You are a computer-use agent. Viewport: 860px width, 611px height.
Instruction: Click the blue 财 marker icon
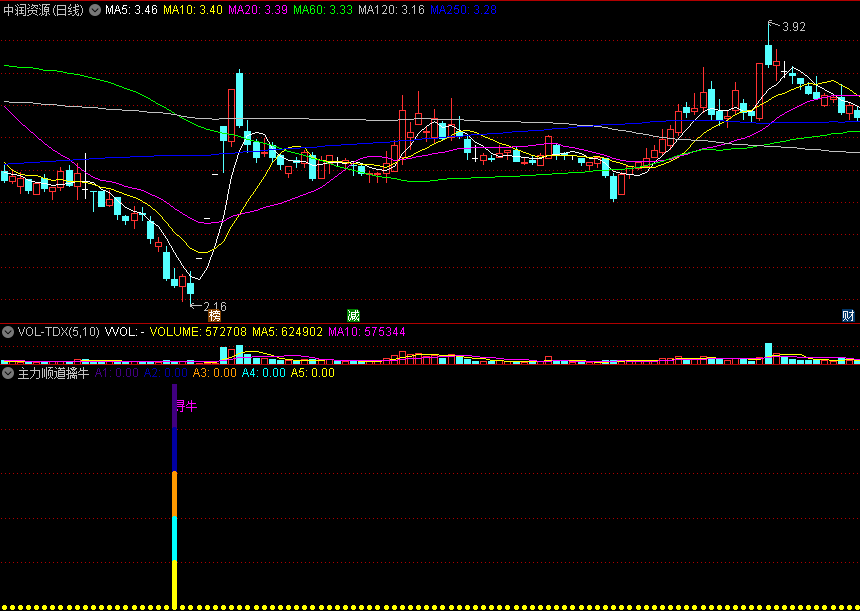[848, 316]
